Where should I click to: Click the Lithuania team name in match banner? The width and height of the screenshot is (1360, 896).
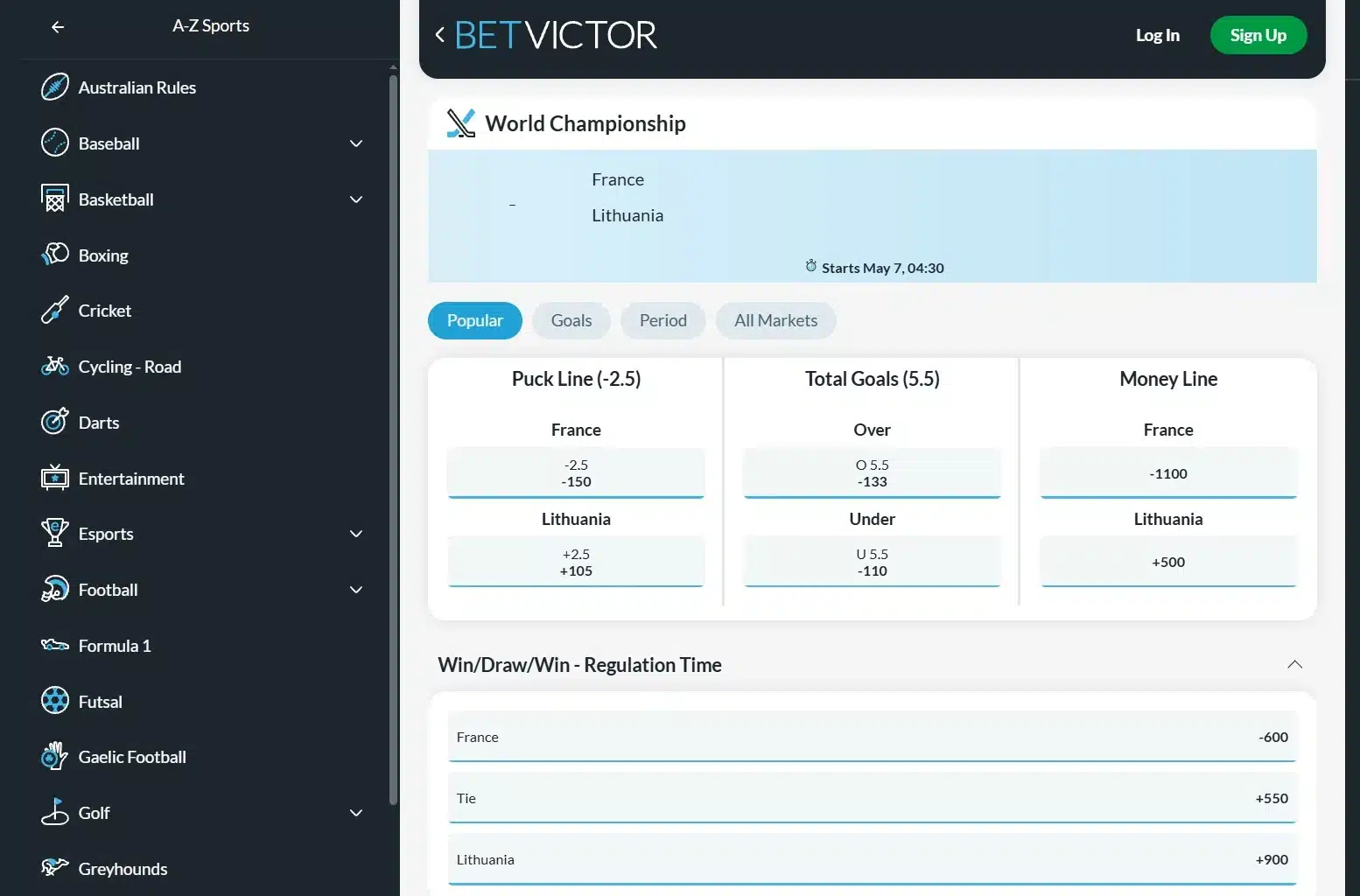[x=627, y=215]
